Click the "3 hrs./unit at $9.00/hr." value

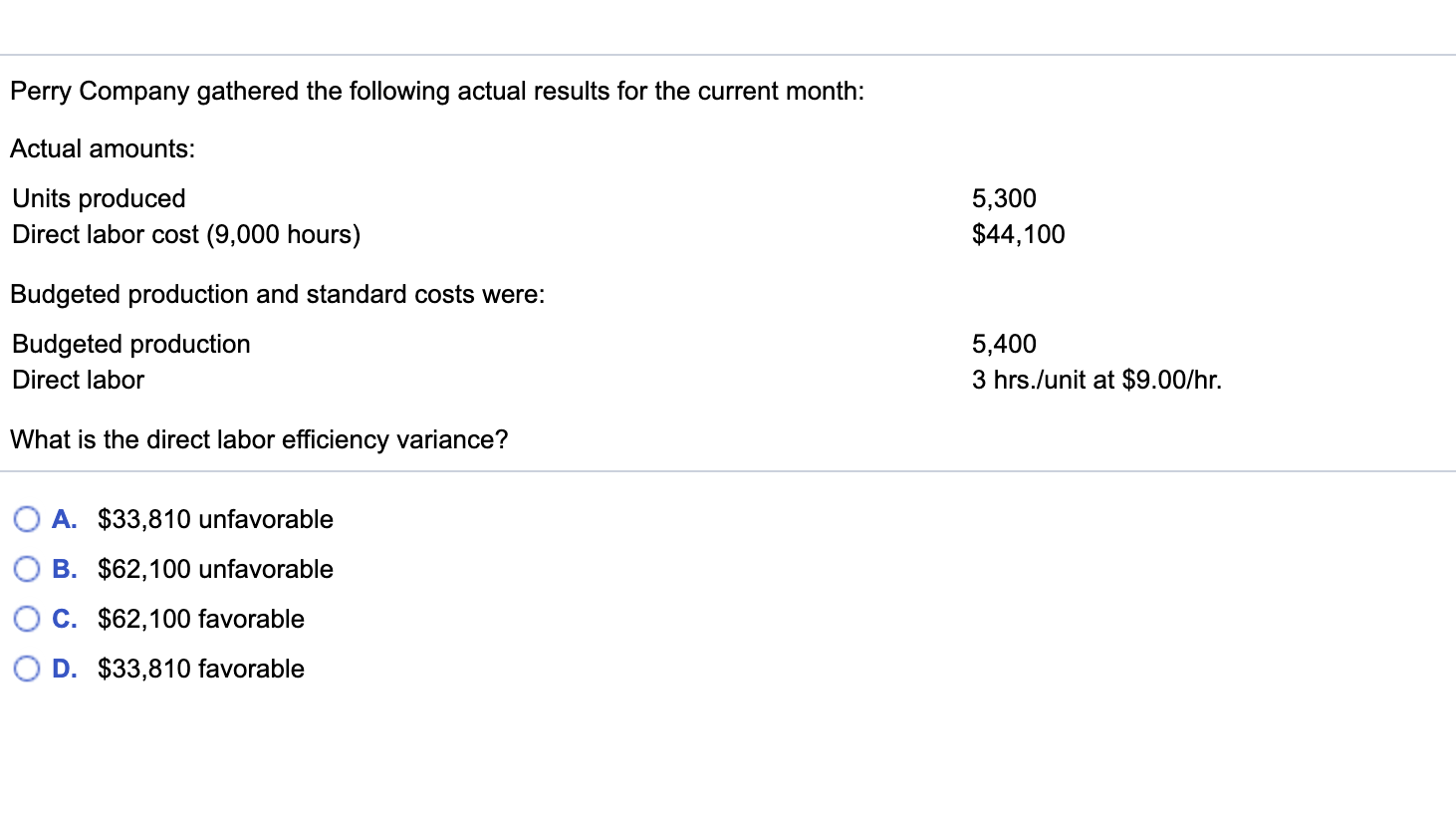click(x=1096, y=380)
